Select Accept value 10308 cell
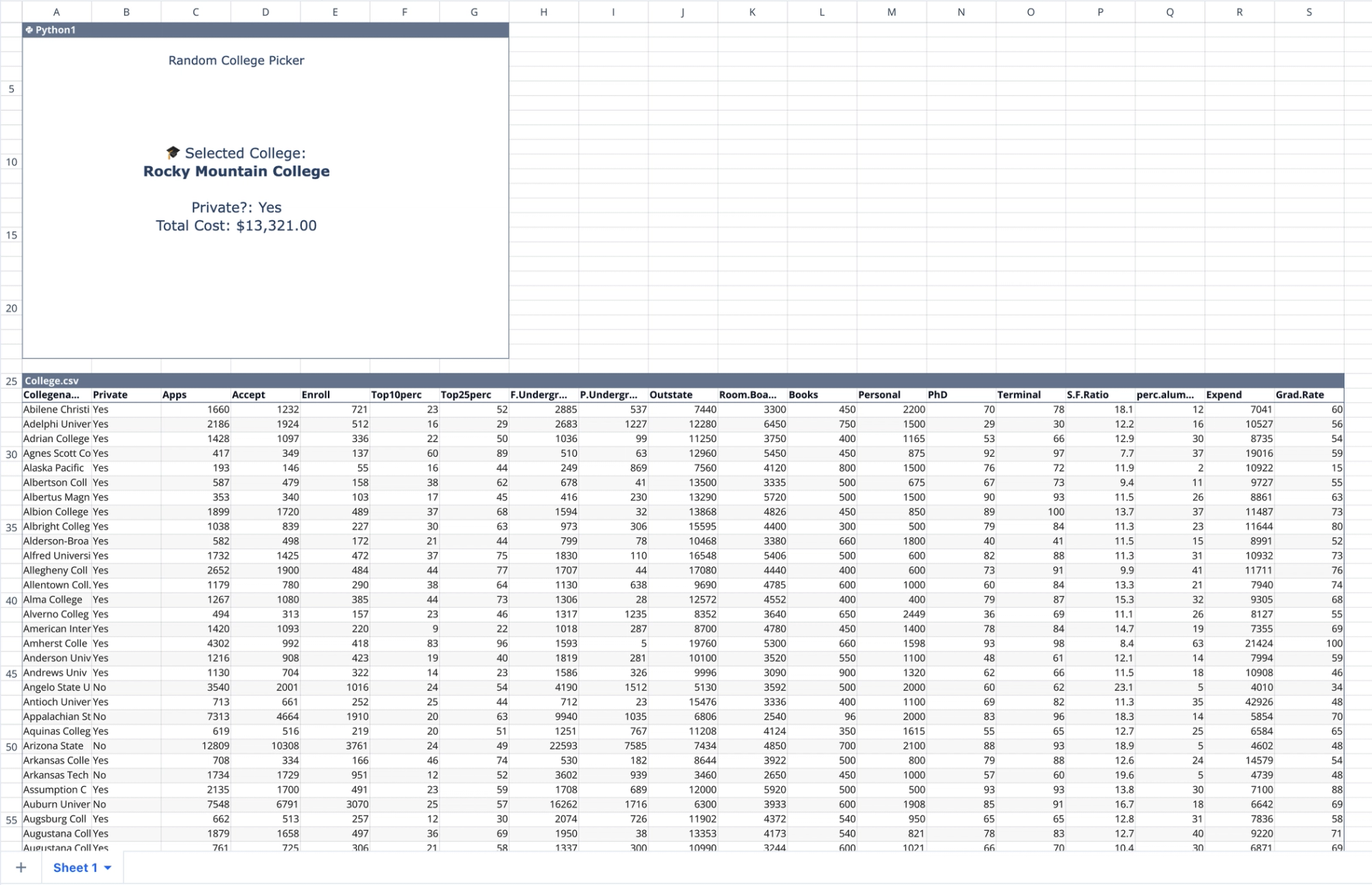The height and width of the screenshot is (885, 1372). pyautogui.click(x=265, y=746)
